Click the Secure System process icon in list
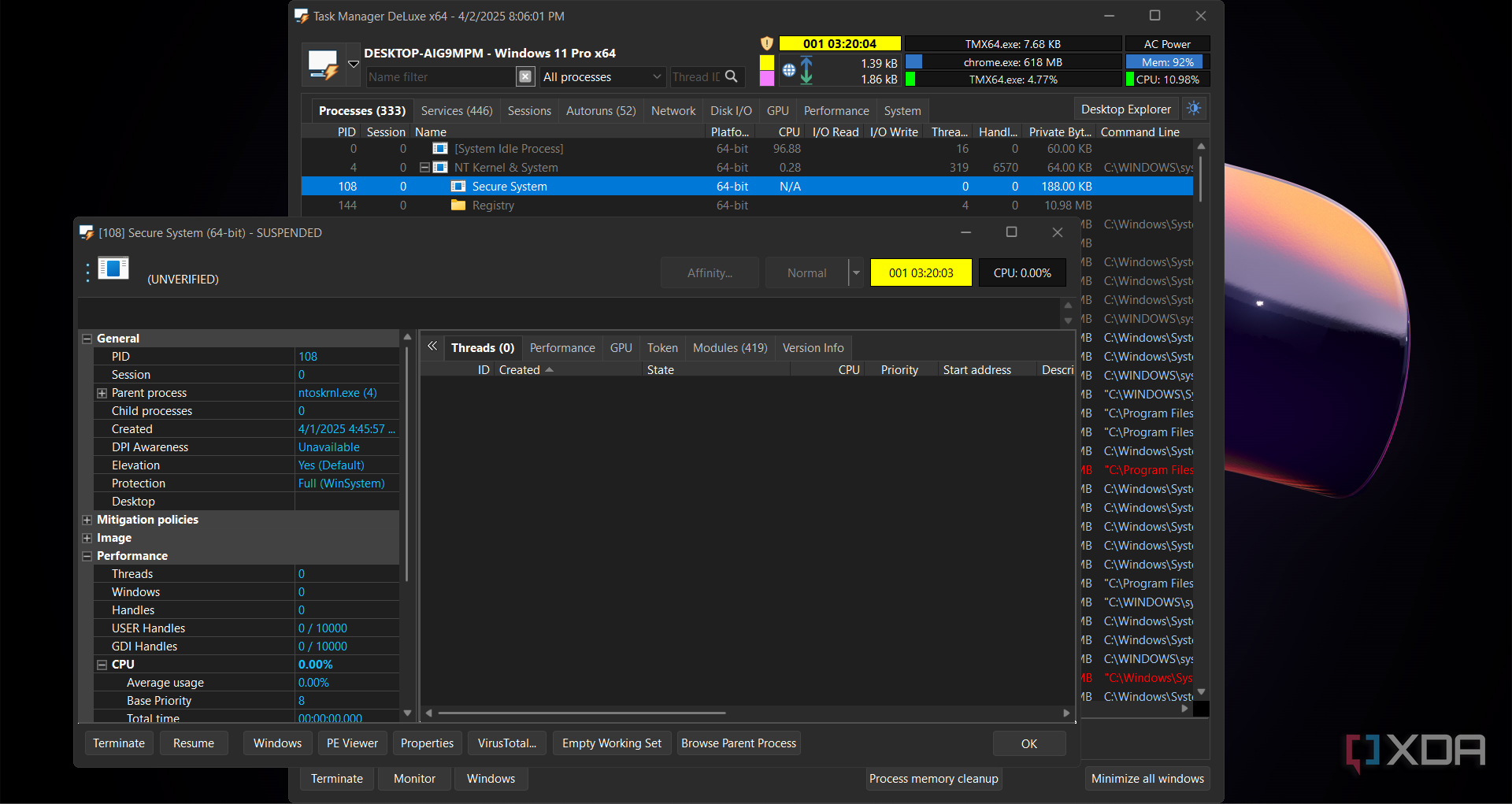This screenshot has height=804, width=1512. point(458,187)
